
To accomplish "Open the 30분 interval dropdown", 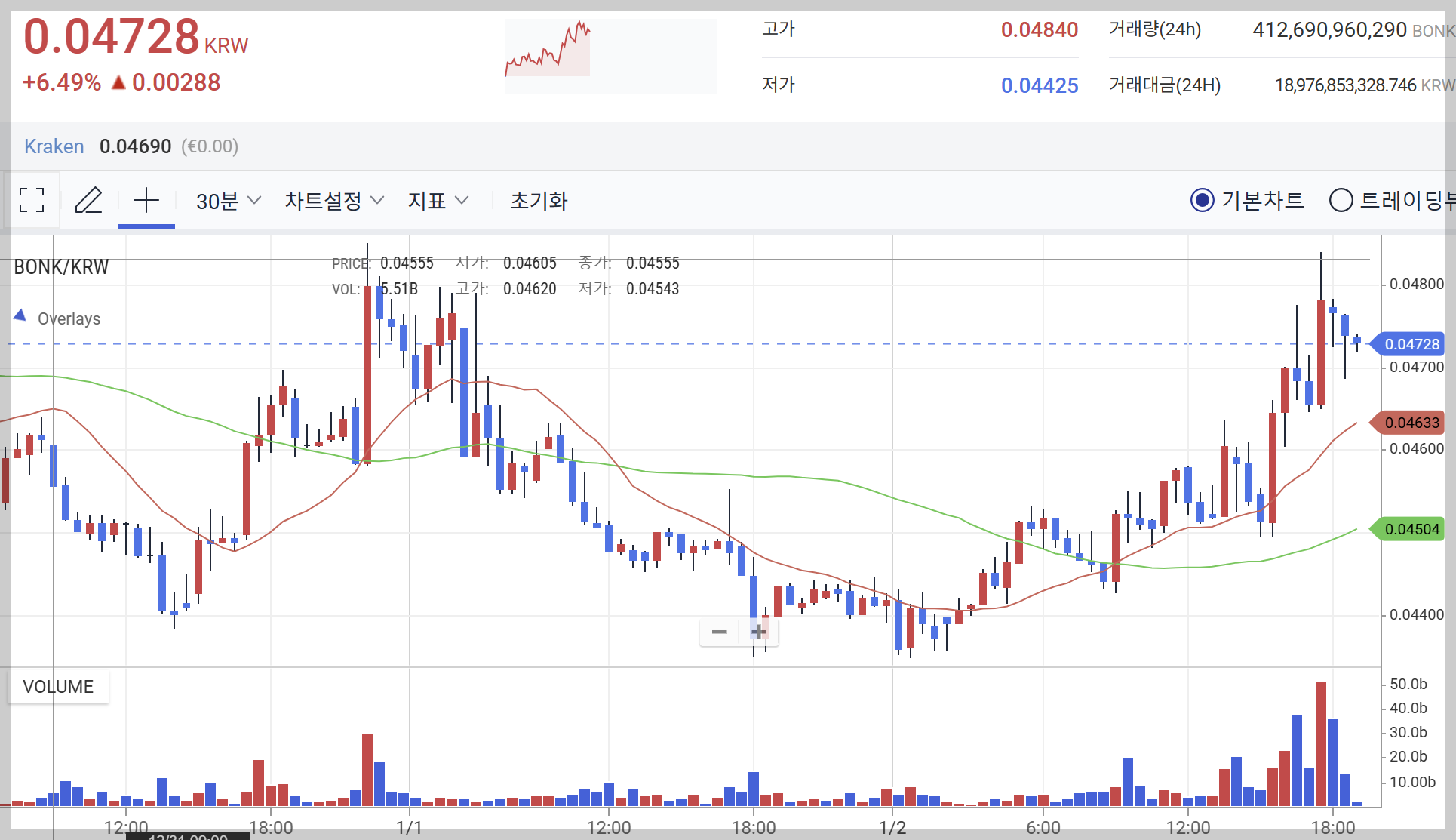I will click(x=228, y=201).
